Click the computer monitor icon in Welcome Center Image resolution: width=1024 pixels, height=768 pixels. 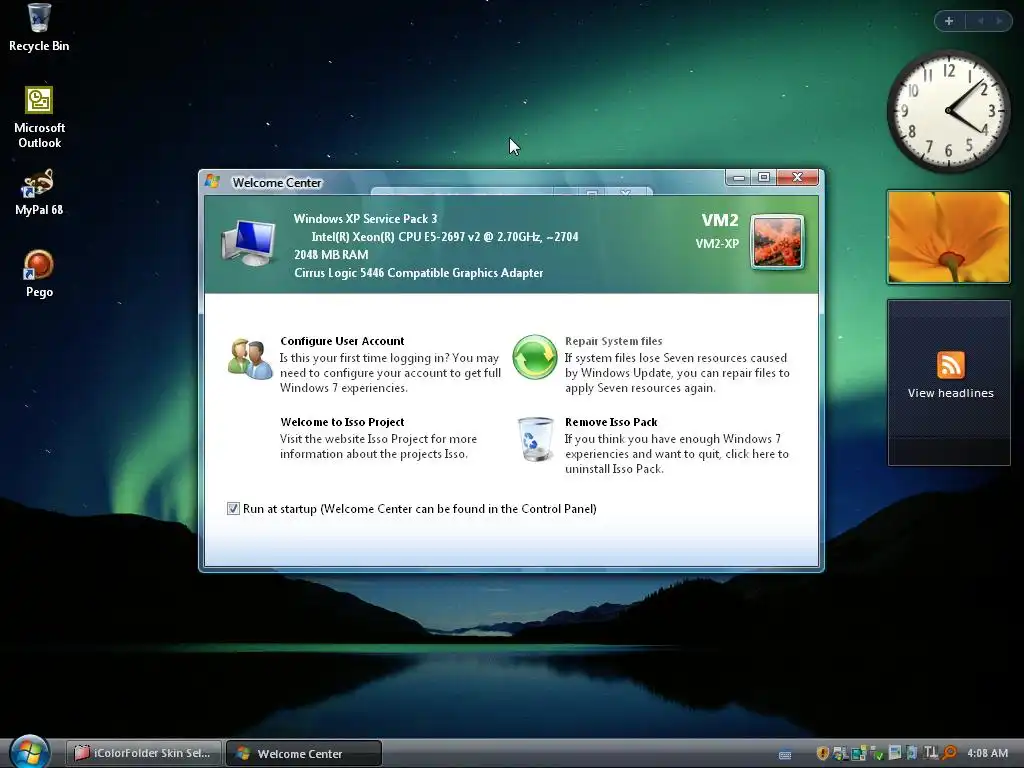(249, 243)
